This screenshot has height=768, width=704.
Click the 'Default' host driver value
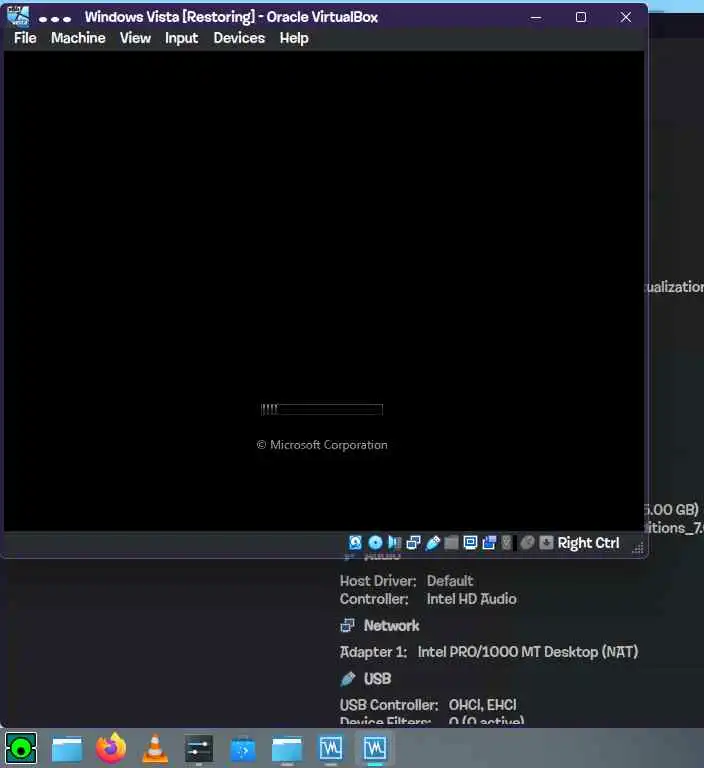pos(450,581)
